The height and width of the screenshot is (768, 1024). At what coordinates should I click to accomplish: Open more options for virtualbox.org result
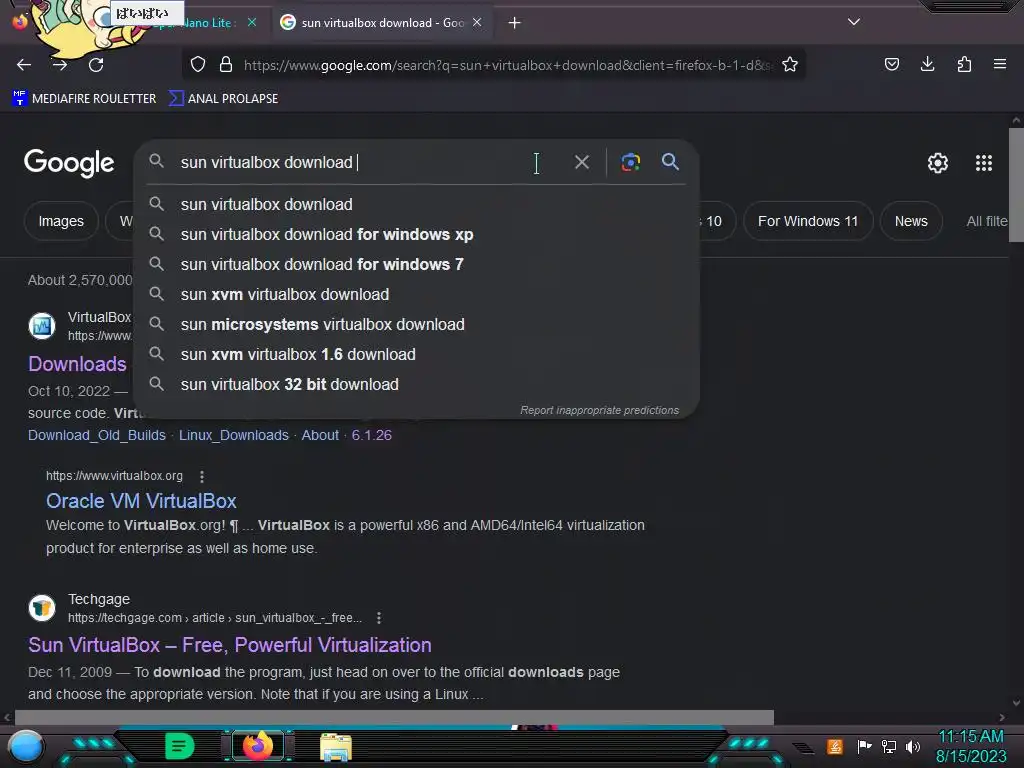tap(202, 476)
